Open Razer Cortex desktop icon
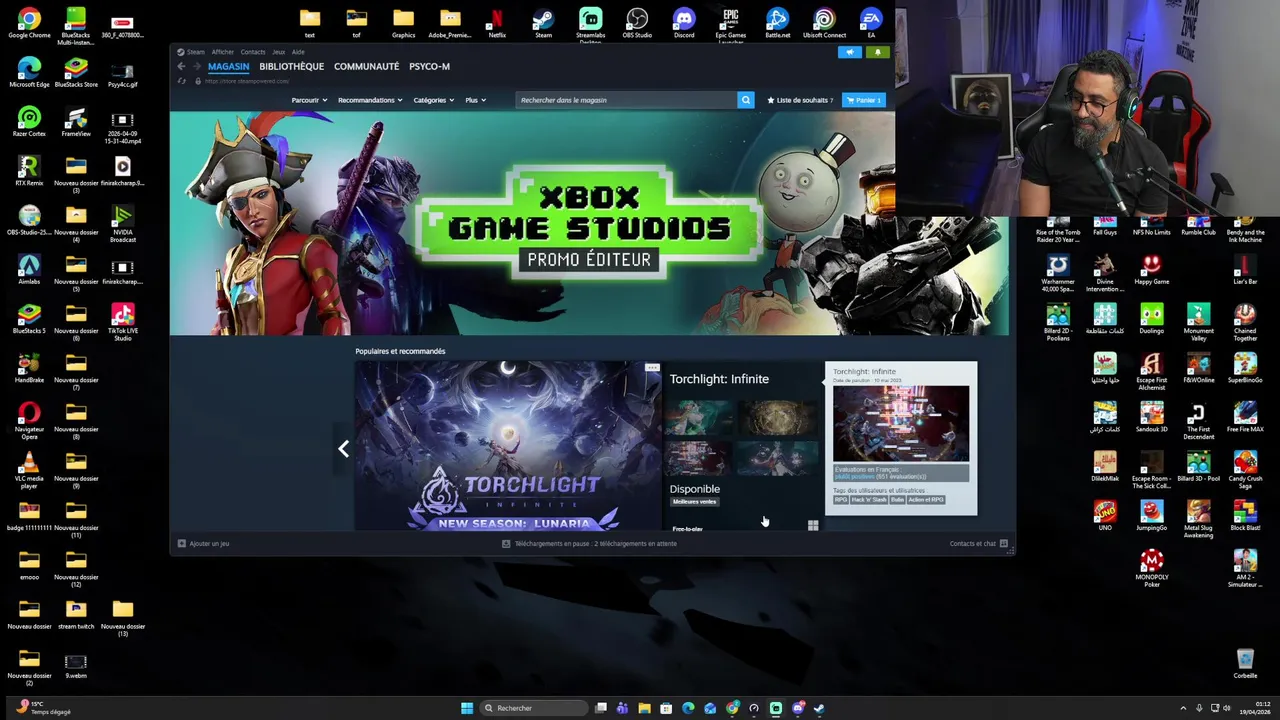 coord(29,122)
